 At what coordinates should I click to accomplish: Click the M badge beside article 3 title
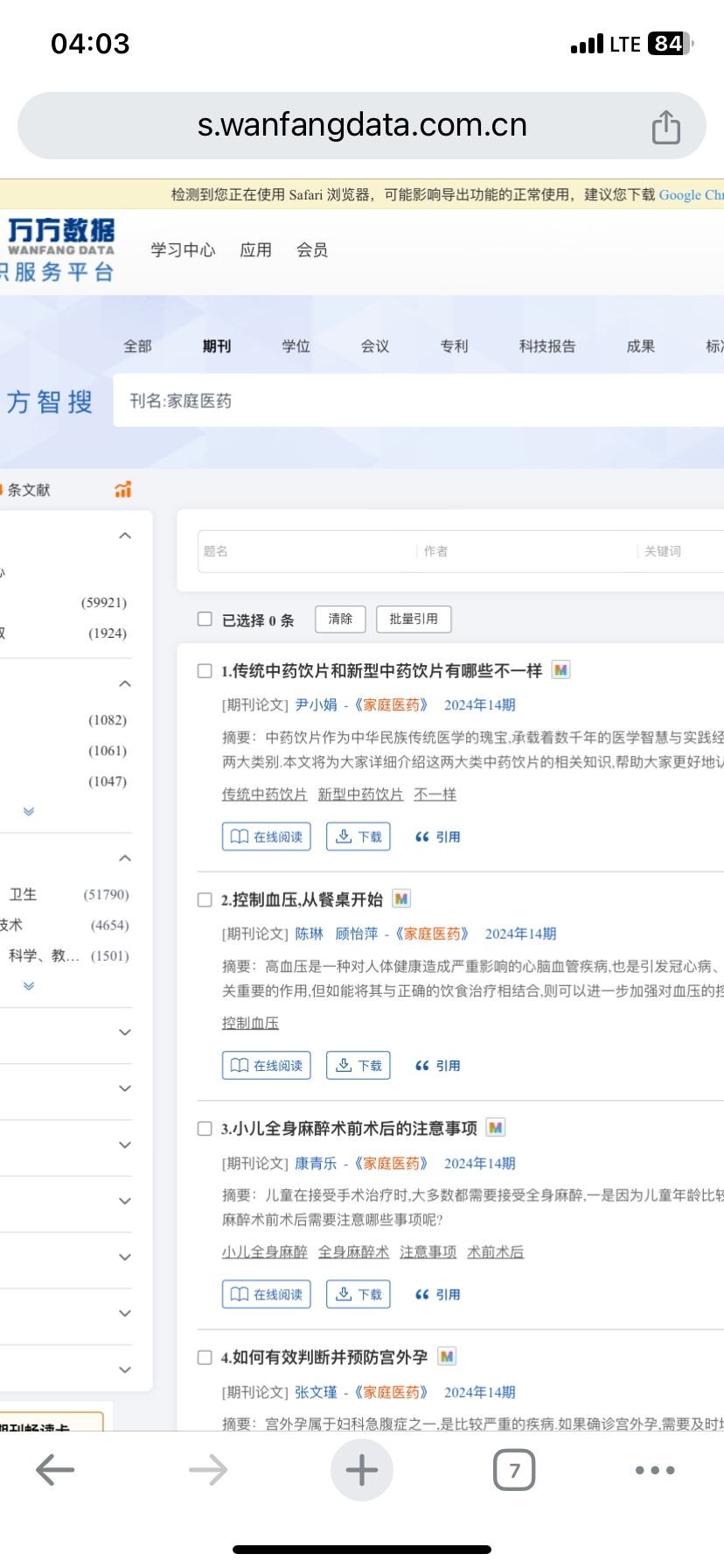point(496,1128)
